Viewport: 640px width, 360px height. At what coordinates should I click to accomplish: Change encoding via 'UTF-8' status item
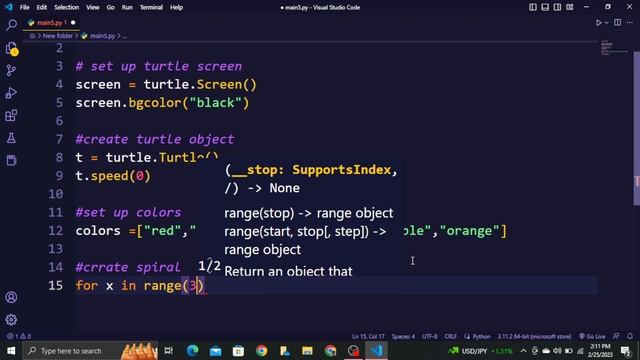430,336
